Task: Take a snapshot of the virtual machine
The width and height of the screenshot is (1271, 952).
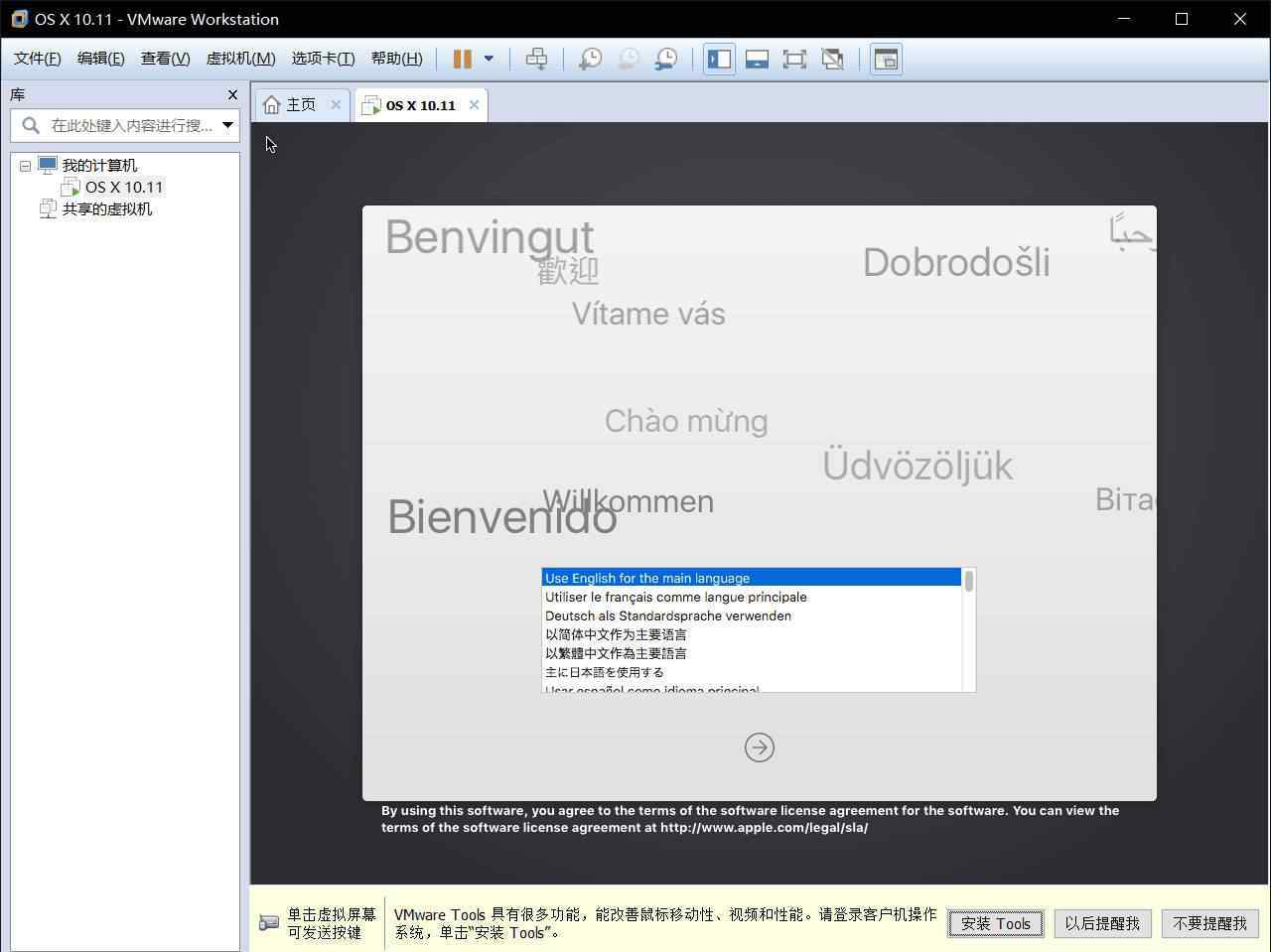Action: pos(590,59)
